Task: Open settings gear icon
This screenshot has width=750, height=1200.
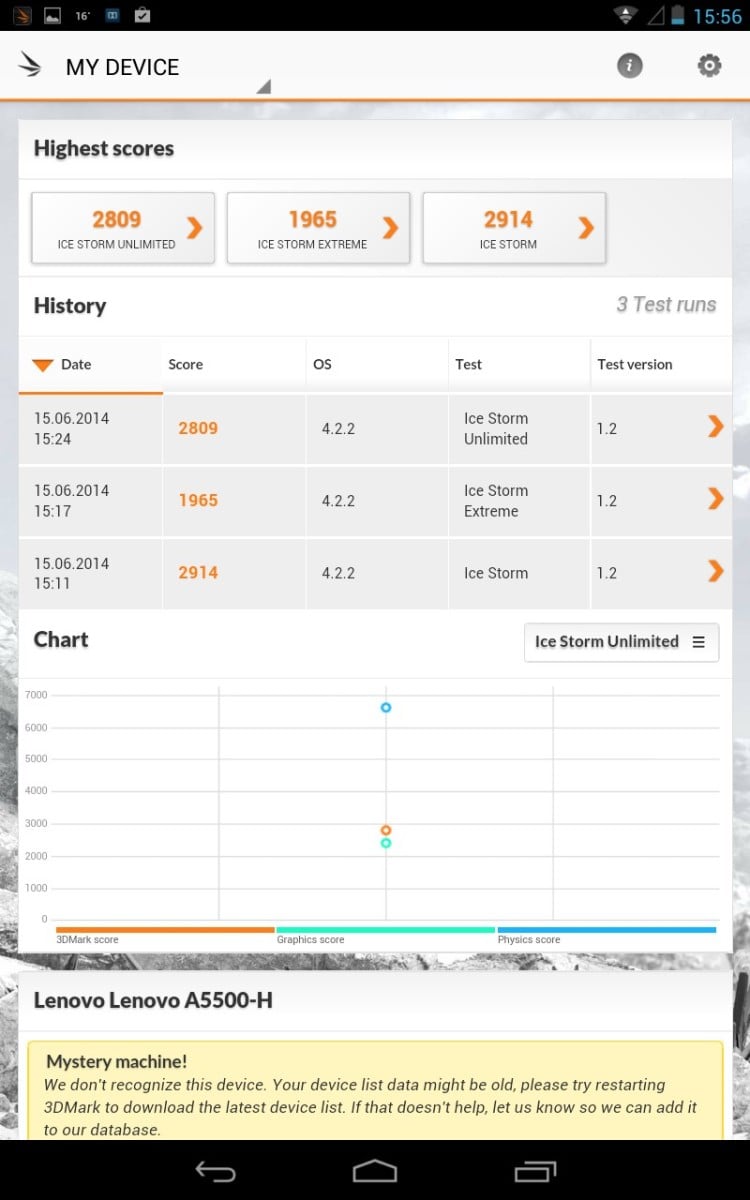Action: pos(709,66)
